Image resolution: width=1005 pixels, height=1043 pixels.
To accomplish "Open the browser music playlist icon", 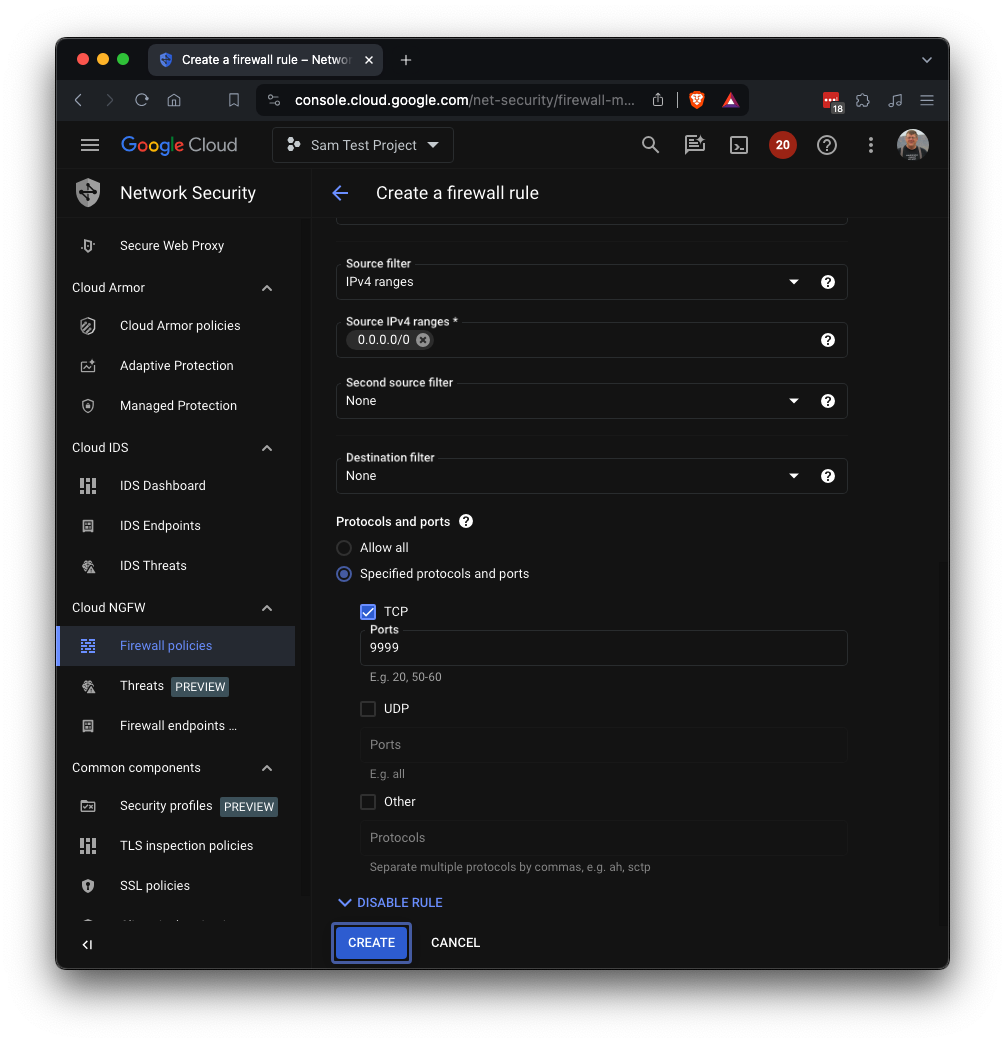I will (895, 100).
